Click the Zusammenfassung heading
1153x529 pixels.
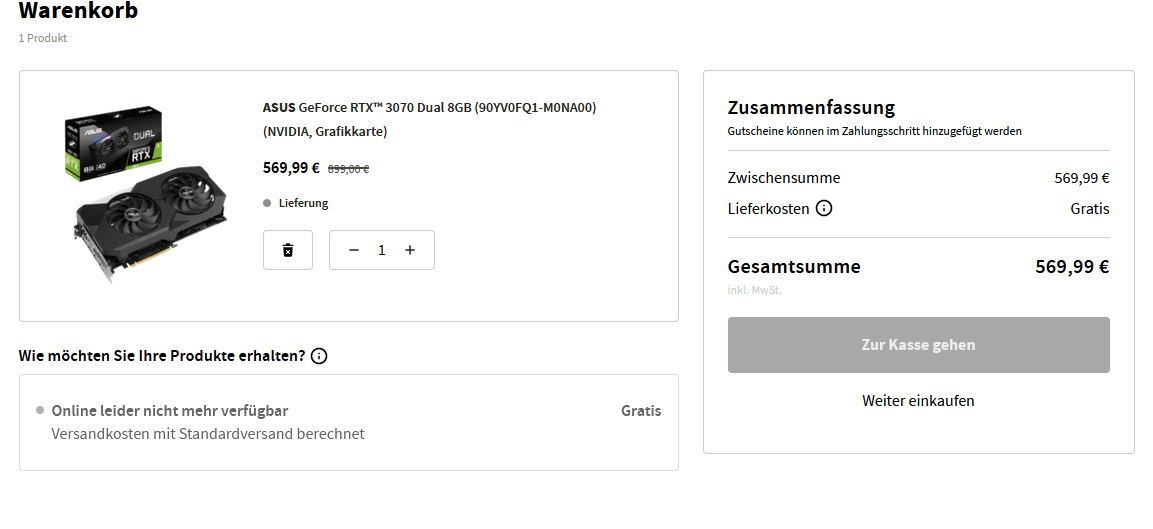coord(811,107)
